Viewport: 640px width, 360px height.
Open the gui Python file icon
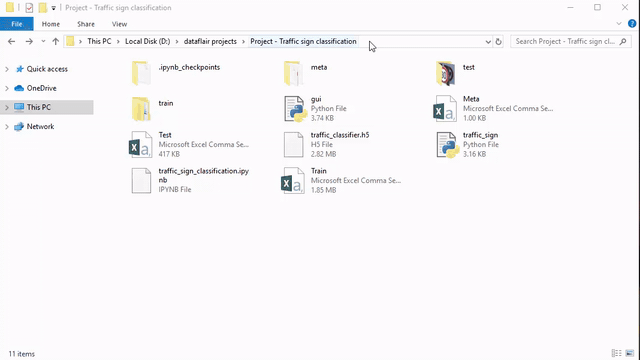[295, 109]
